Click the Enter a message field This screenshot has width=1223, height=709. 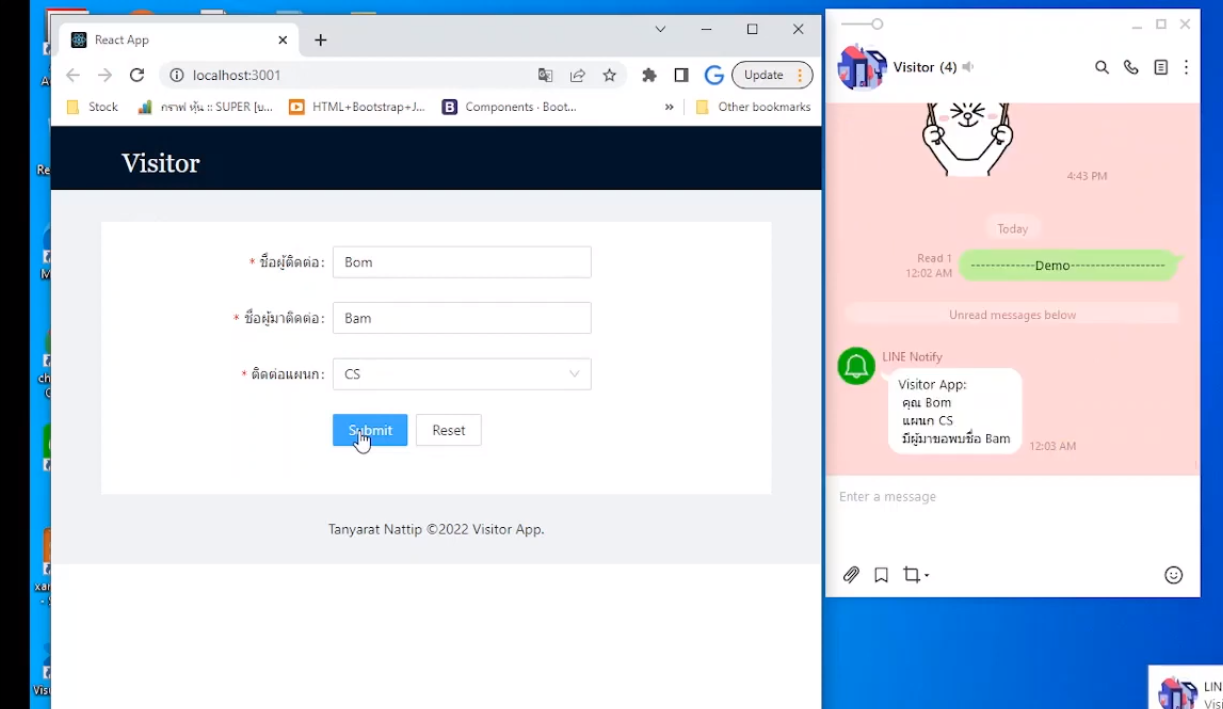(1010, 497)
